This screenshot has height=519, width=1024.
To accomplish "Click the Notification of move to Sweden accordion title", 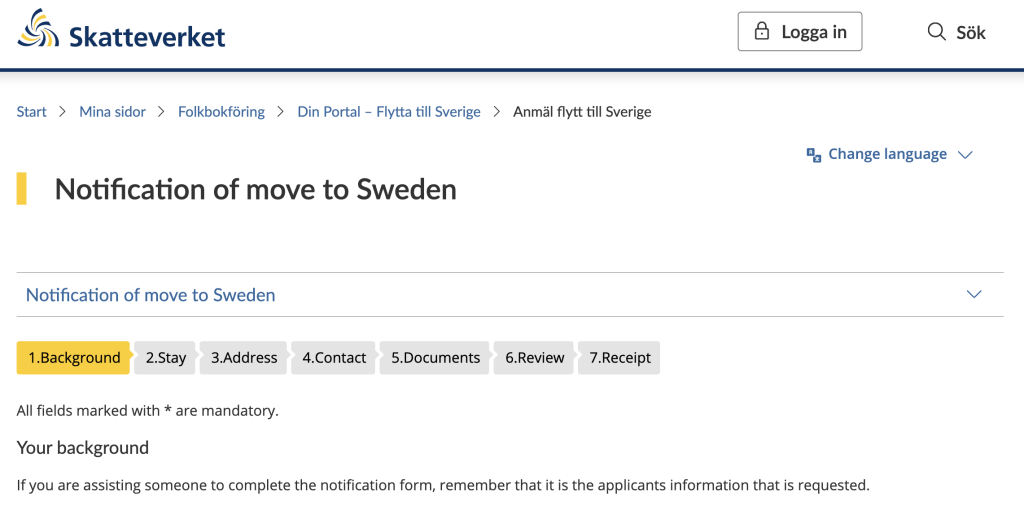I will (150, 295).
